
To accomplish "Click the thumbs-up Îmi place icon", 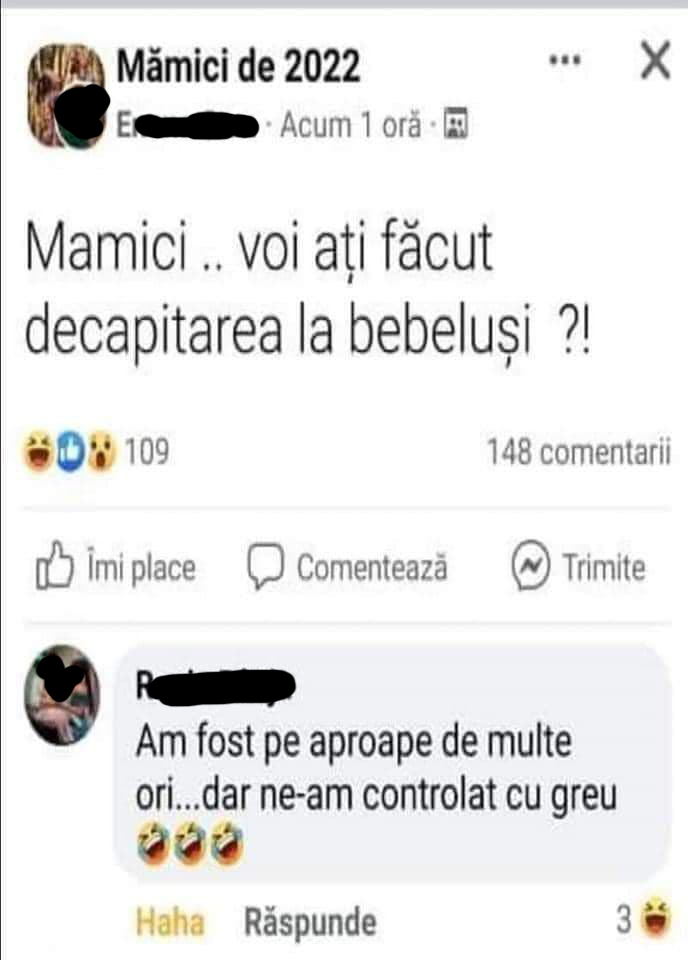I will [54, 566].
